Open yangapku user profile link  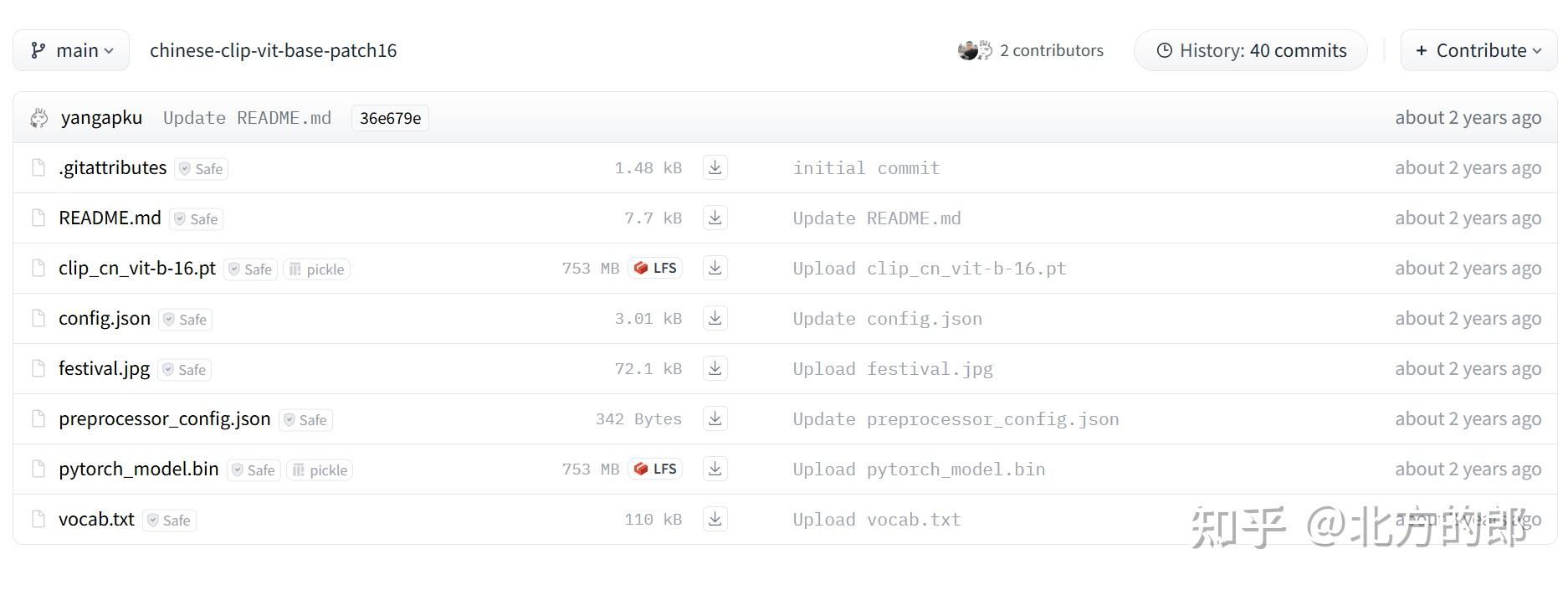(101, 118)
